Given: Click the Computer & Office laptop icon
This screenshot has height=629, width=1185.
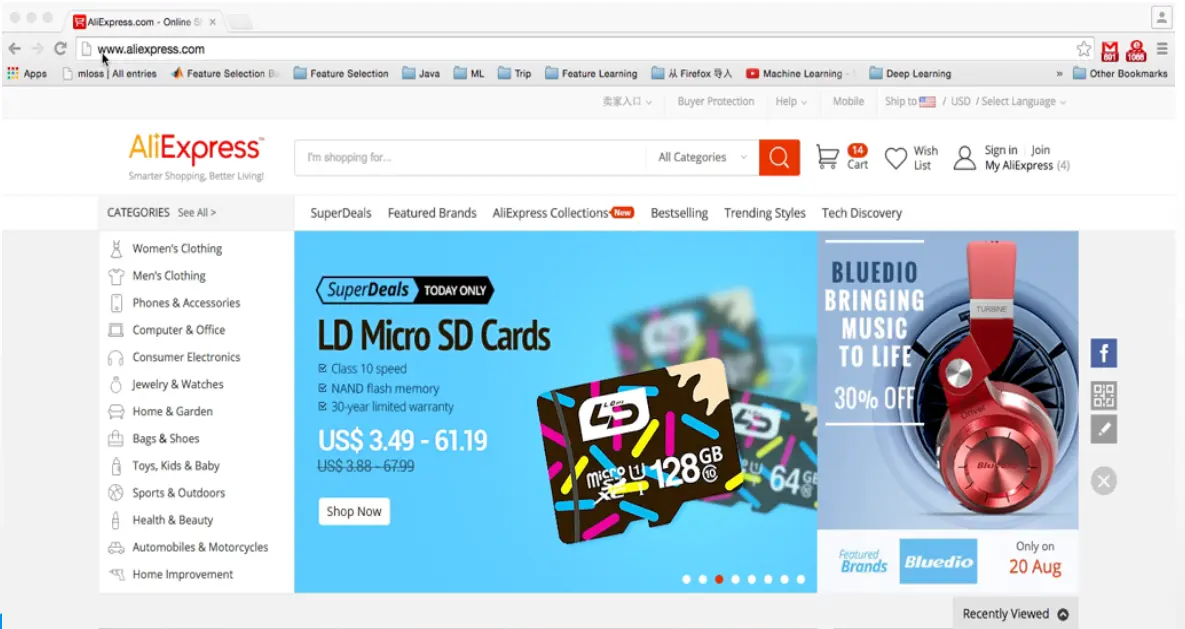Looking at the screenshot, I should click(x=116, y=330).
